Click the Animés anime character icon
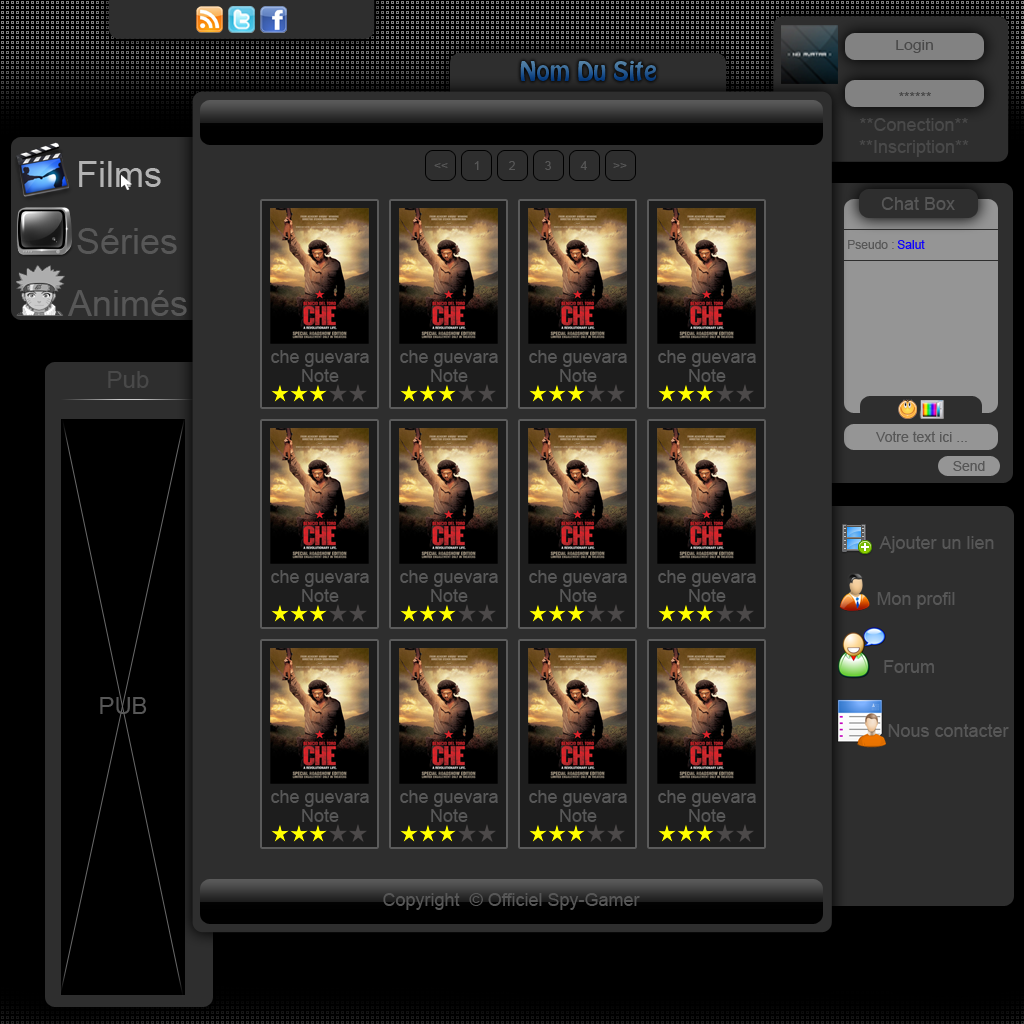Viewport: 1024px width, 1024px height. click(39, 291)
